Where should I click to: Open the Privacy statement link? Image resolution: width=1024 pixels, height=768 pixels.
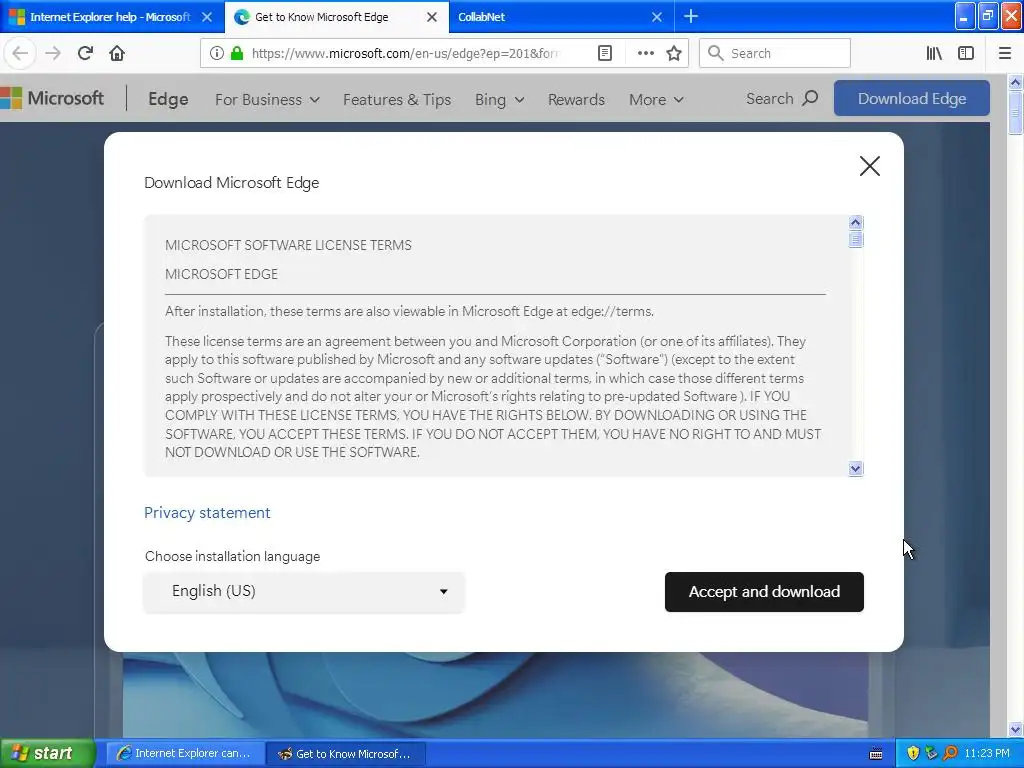(207, 513)
